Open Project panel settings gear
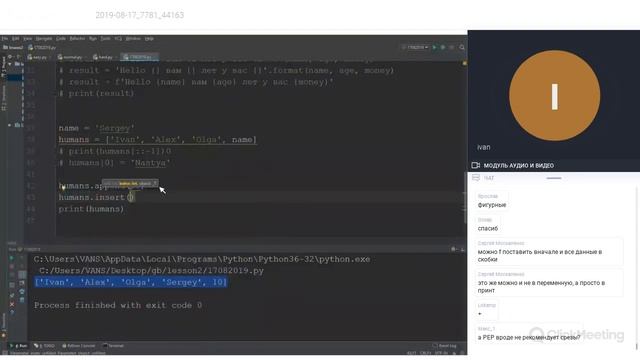The width and height of the screenshot is (640, 360). (11, 57)
